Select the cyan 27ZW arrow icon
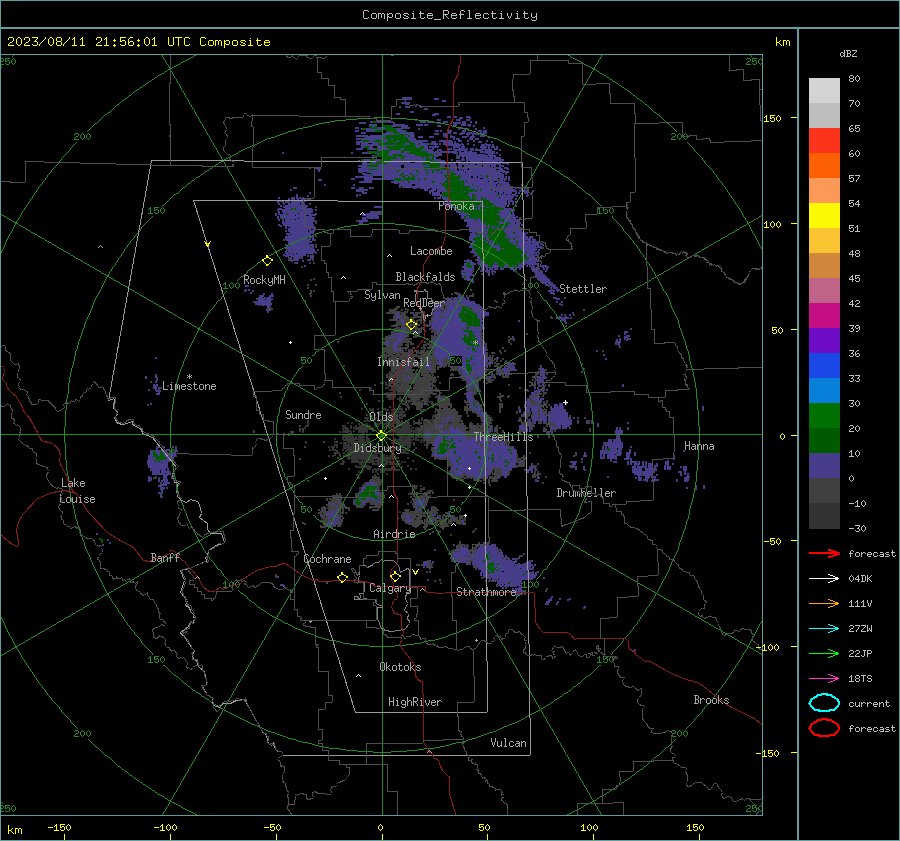 click(824, 628)
